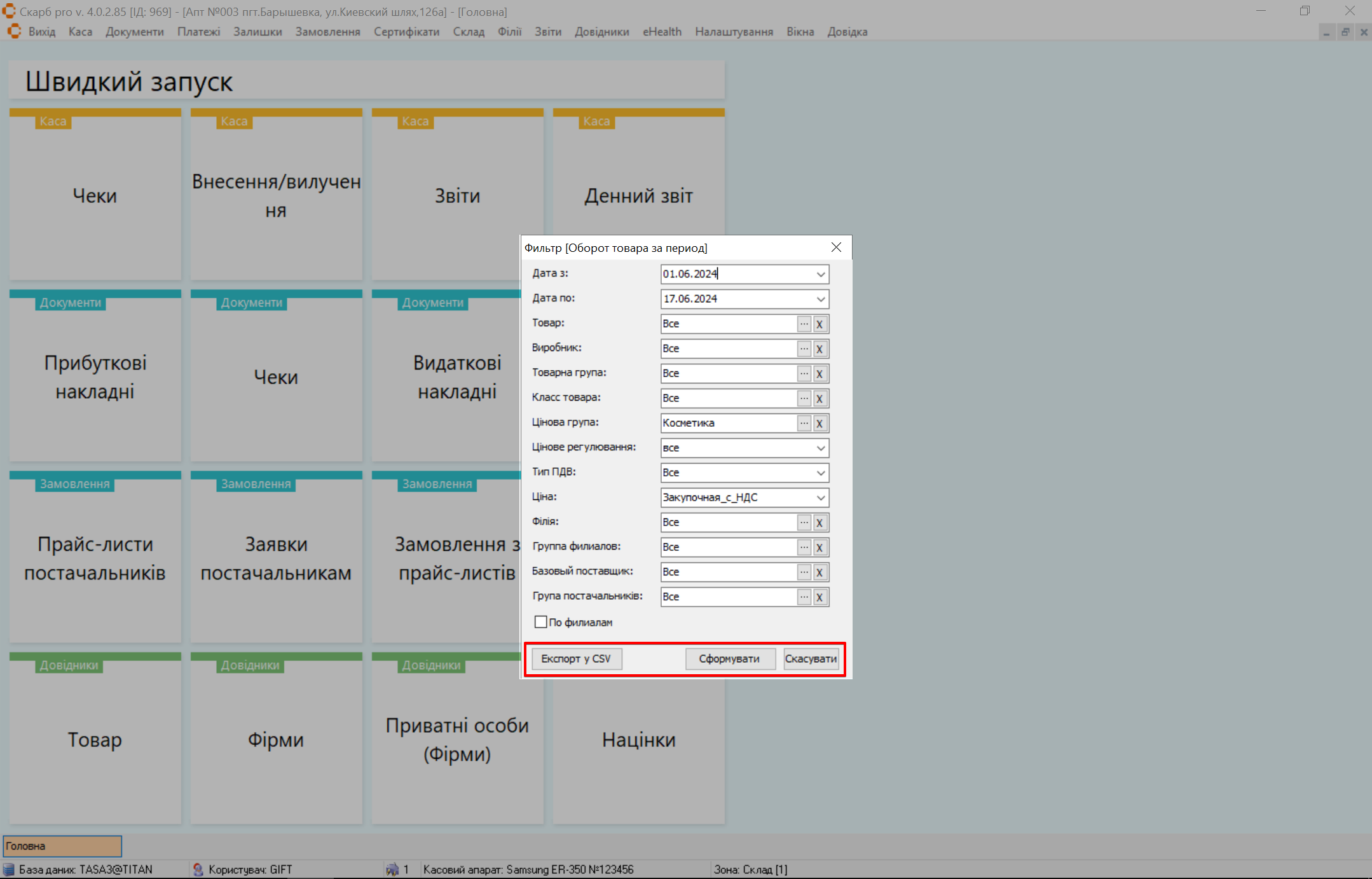Click the Скарб logo icon in menu bar
The width and height of the screenshot is (1372, 879).
[14, 31]
